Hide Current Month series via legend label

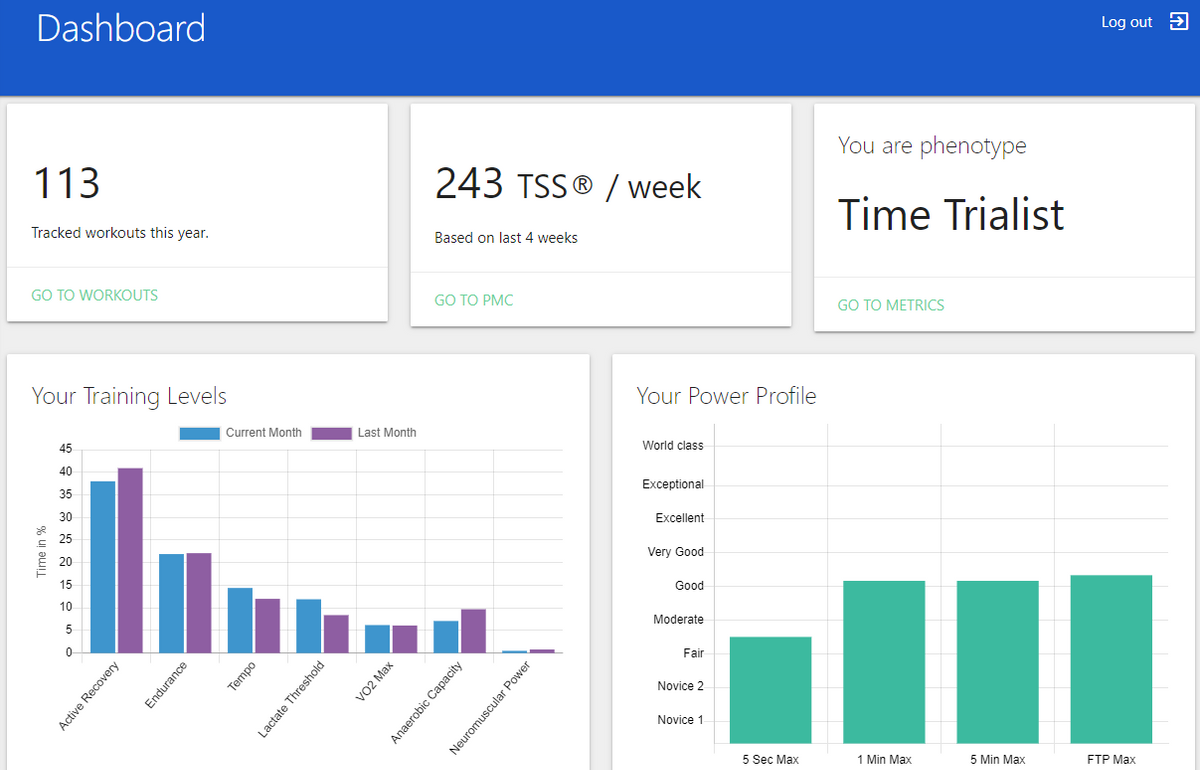pos(263,433)
